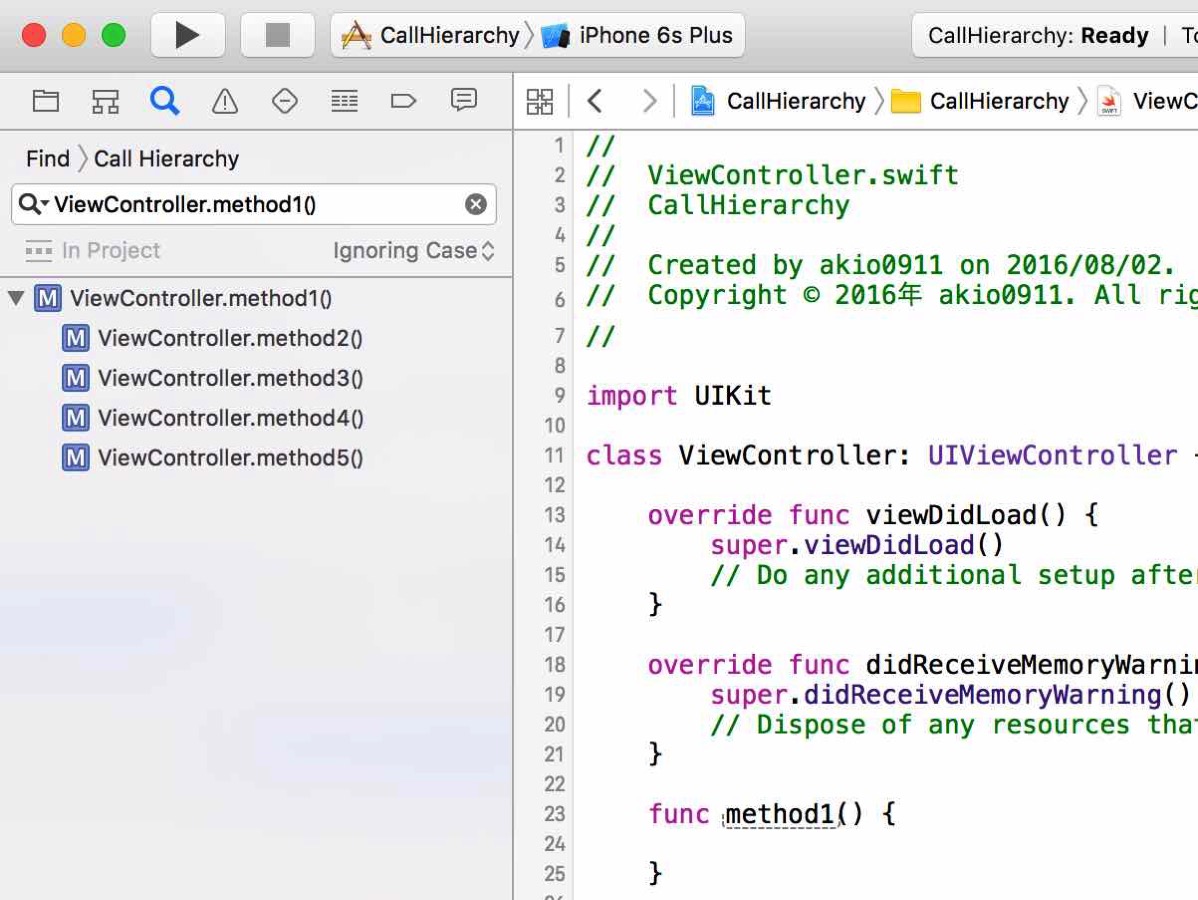This screenshot has width=1198, height=900.
Task: Click the M icon beside ViewController.method4()
Action: coord(75,417)
